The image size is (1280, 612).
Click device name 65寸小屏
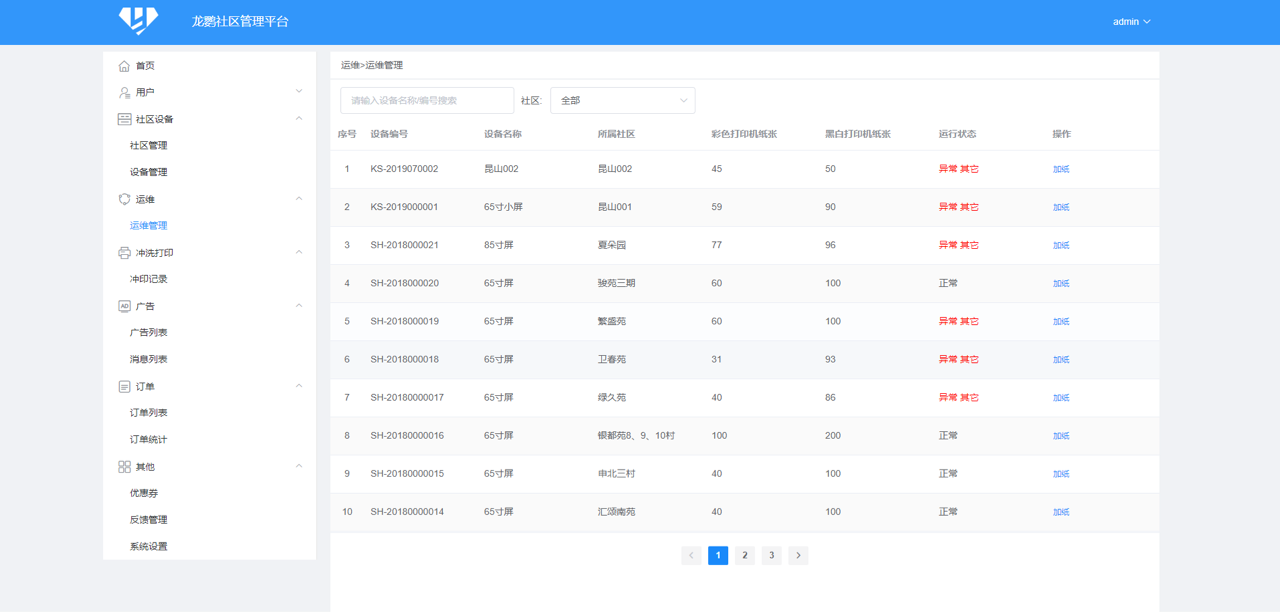point(504,207)
